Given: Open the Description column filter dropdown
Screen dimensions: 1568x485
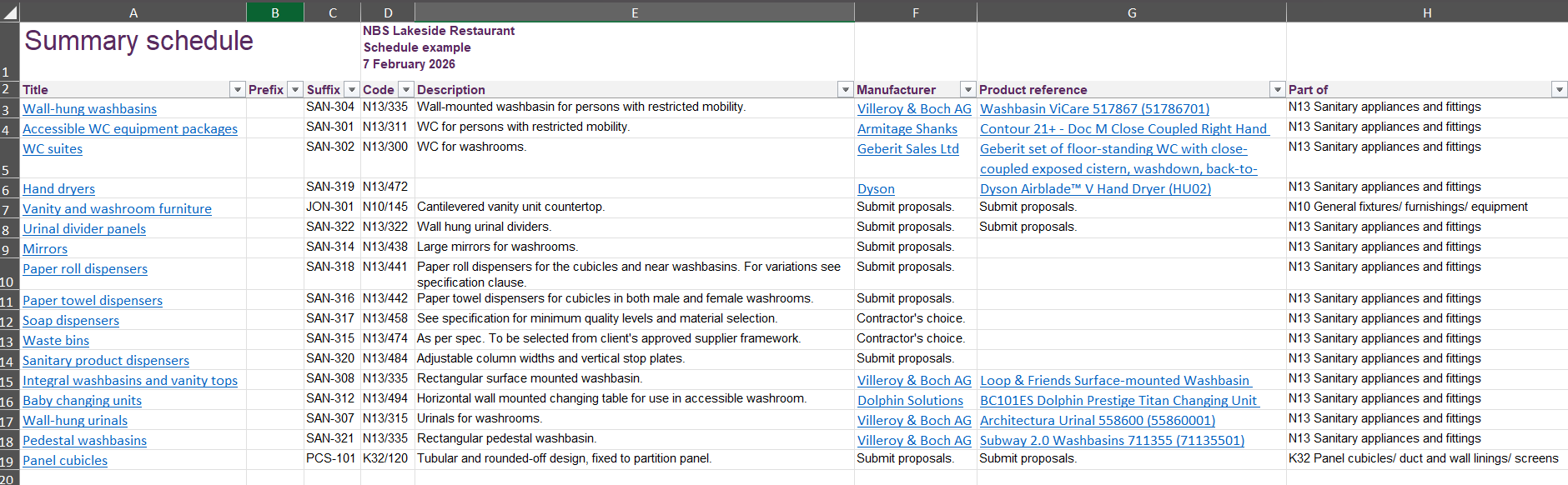Looking at the screenshot, I should [846, 90].
